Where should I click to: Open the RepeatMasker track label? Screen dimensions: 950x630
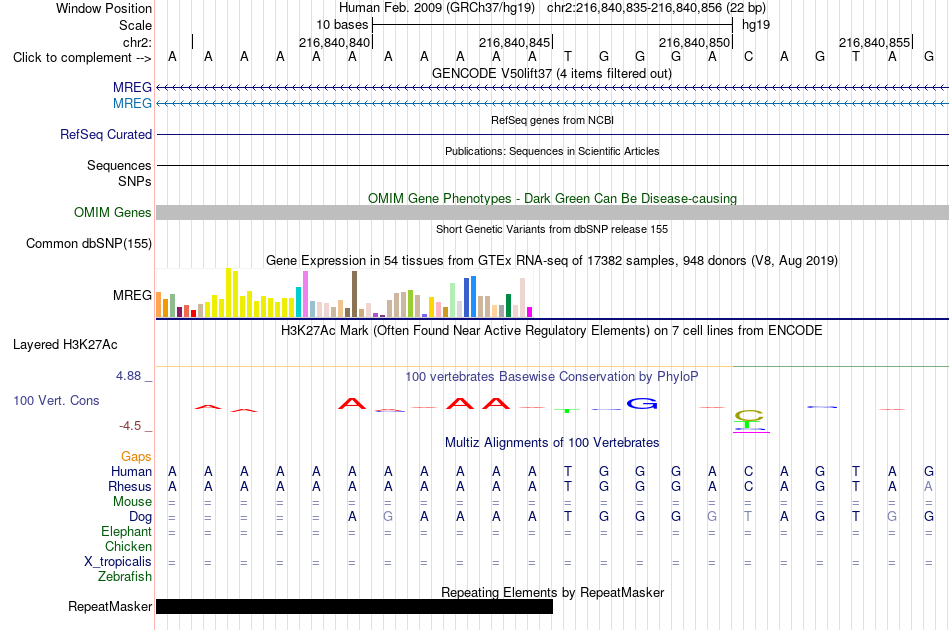coord(110,606)
